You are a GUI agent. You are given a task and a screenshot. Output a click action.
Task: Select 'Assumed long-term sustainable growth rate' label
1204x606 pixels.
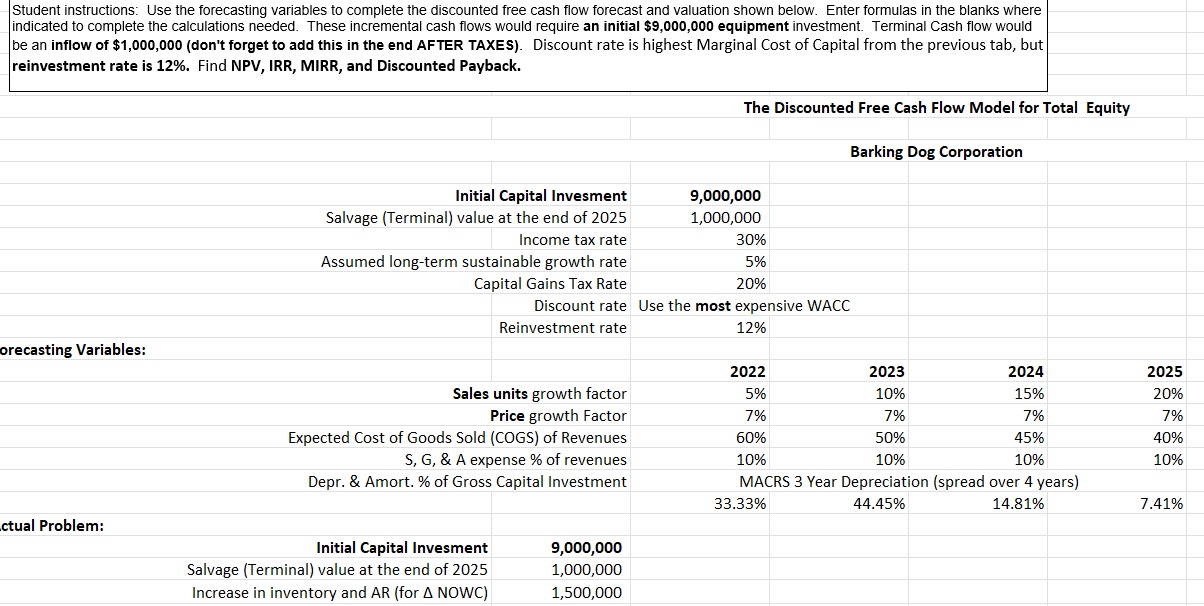click(x=474, y=261)
